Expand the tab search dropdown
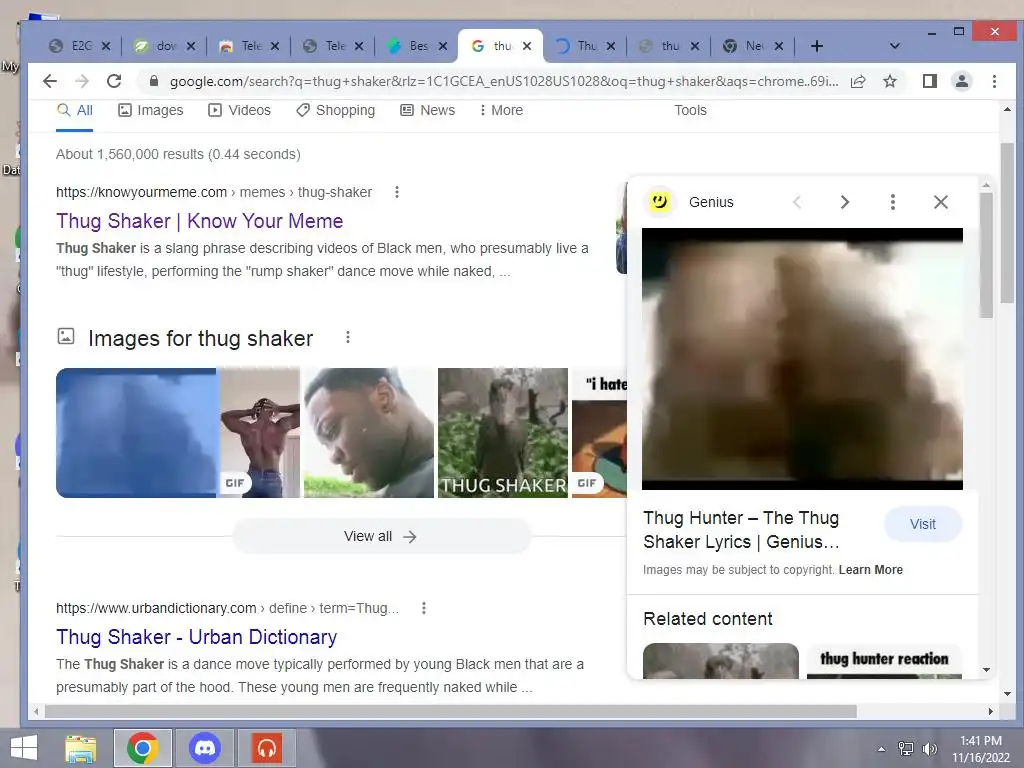This screenshot has height=768, width=1024. point(895,46)
